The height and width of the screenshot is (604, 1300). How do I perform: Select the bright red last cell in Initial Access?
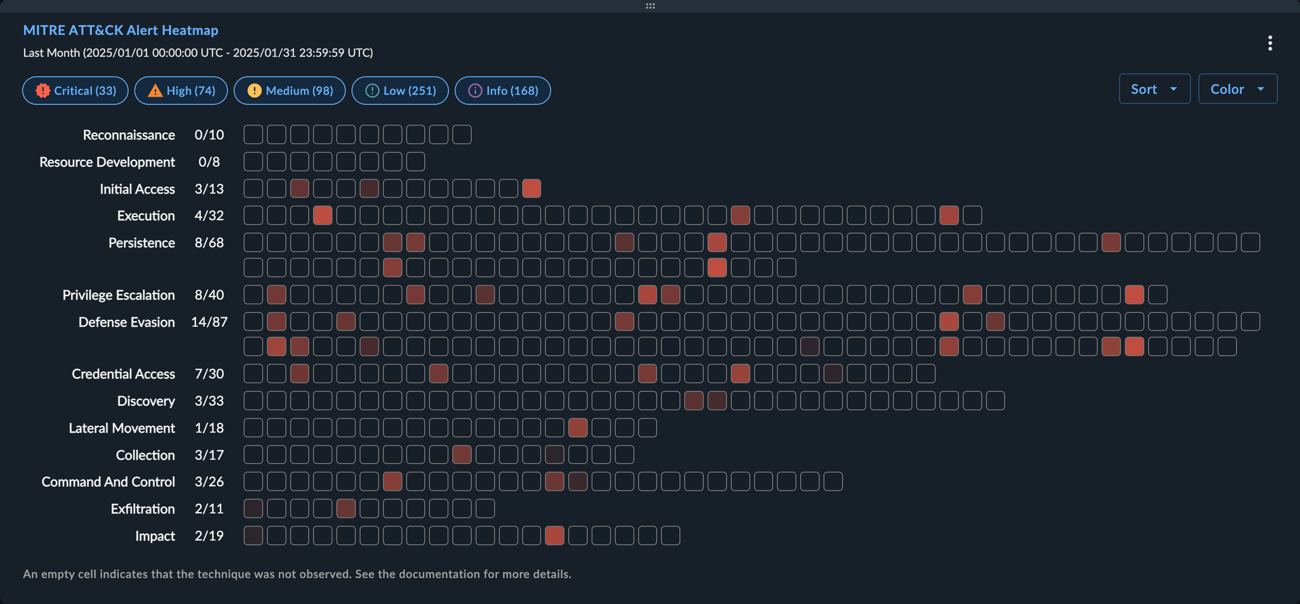pyautogui.click(x=532, y=188)
